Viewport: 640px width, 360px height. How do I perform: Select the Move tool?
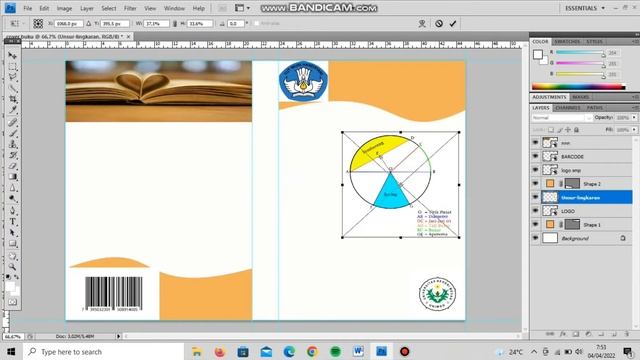coord(13,55)
